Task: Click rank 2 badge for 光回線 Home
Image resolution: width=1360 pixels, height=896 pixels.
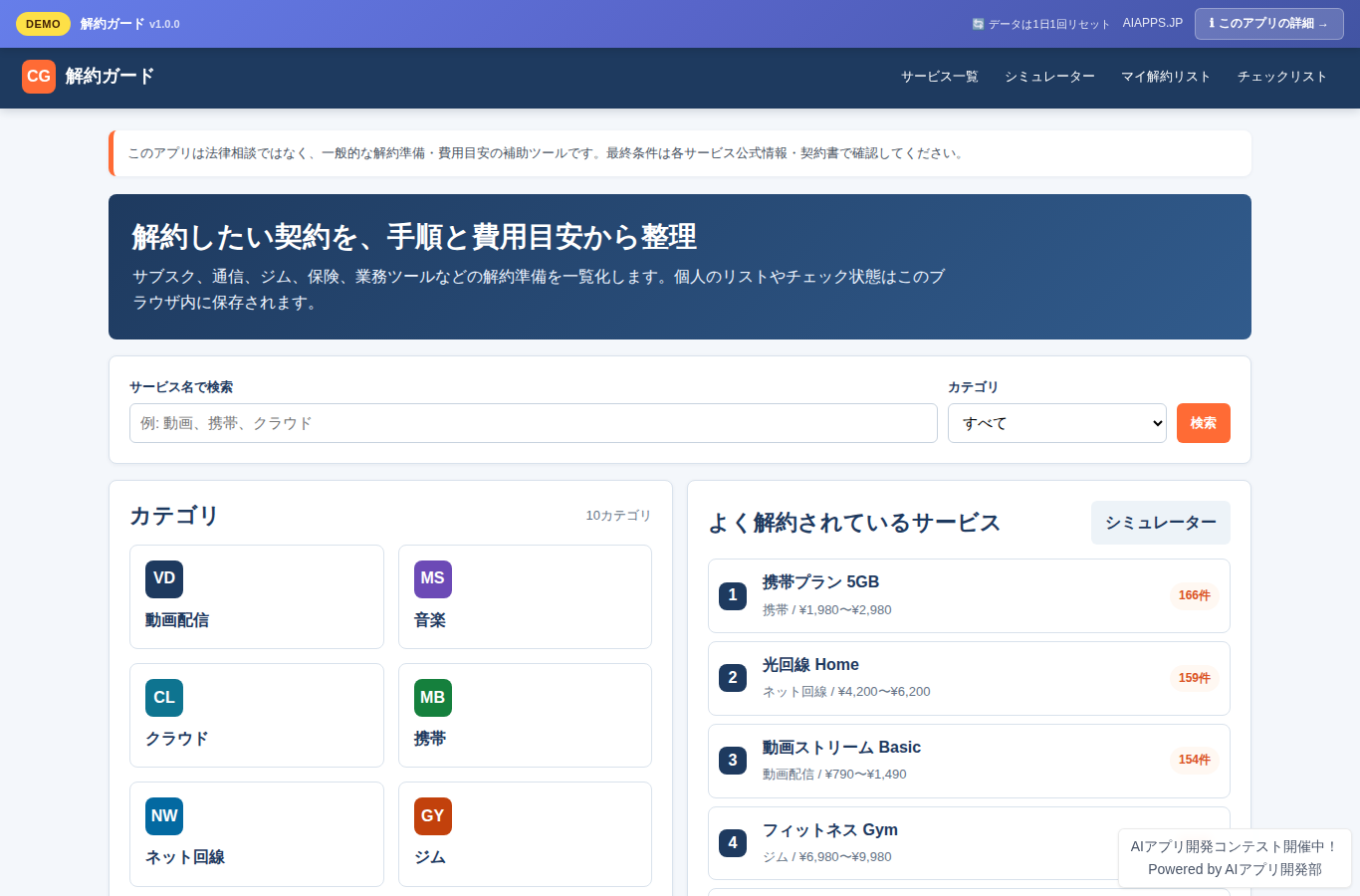Action: [733, 678]
